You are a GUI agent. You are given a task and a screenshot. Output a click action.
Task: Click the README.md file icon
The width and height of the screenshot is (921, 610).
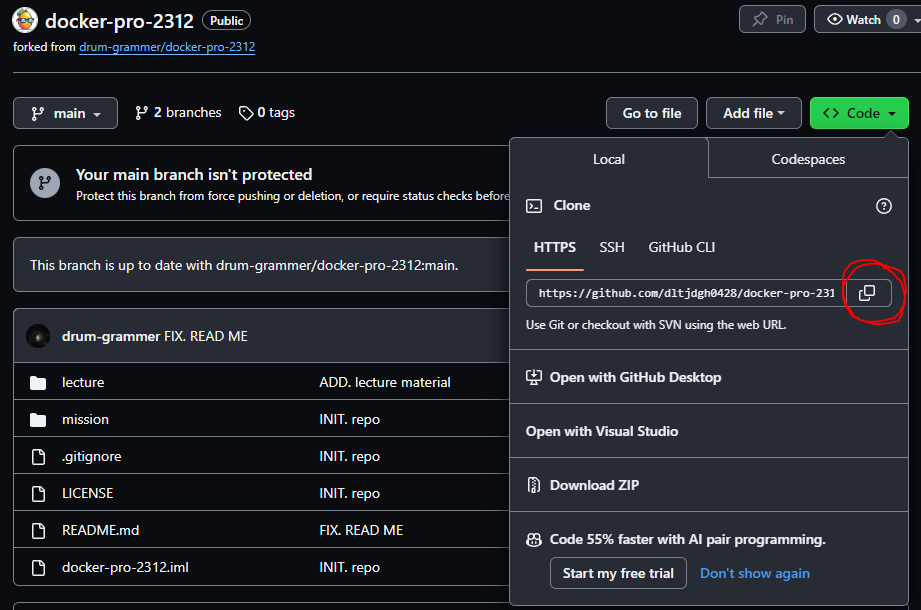pyautogui.click(x=38, y=531)
